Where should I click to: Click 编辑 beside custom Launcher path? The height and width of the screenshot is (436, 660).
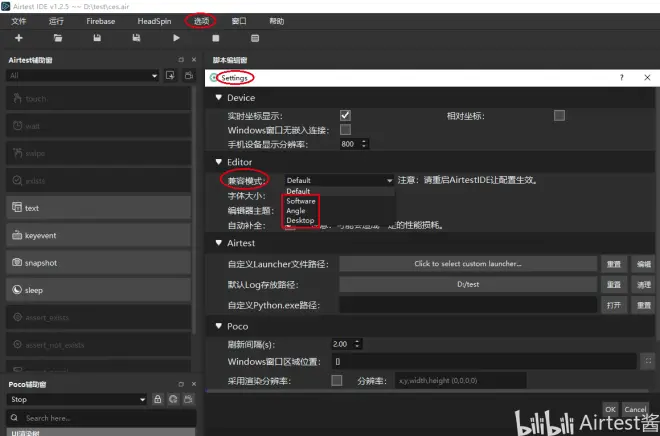point(643,264)
